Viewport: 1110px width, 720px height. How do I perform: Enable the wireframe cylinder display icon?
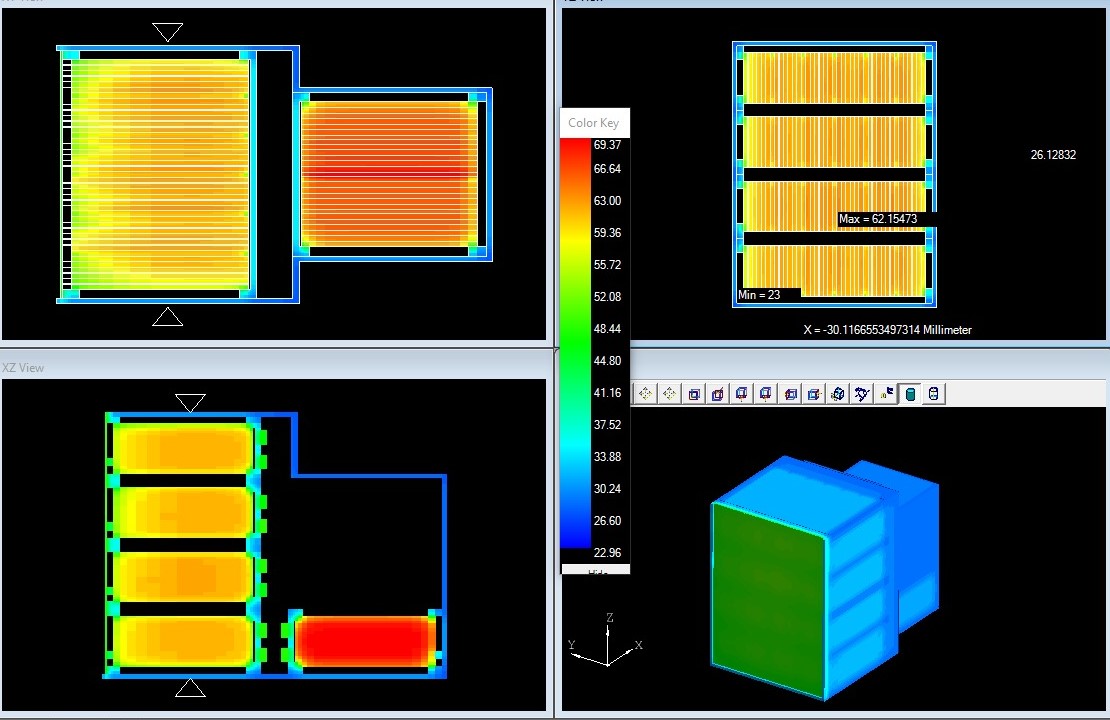coord(934,394)
